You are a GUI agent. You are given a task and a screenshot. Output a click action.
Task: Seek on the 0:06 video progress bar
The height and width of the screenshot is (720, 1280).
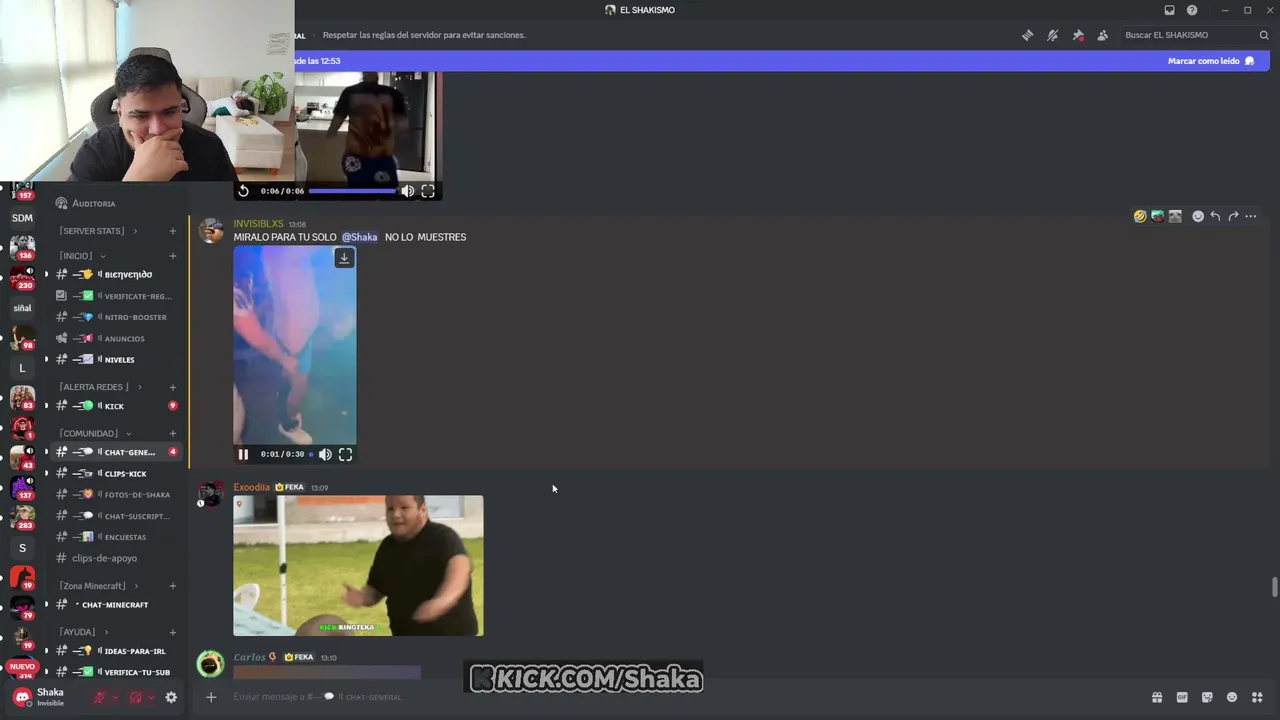[x=352, y=191]
